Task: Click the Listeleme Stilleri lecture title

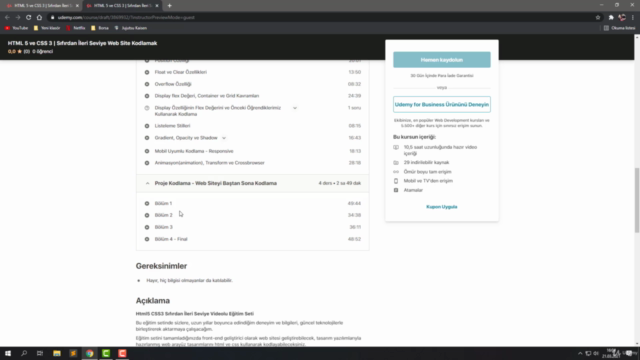Action: (x=172, y=126)
